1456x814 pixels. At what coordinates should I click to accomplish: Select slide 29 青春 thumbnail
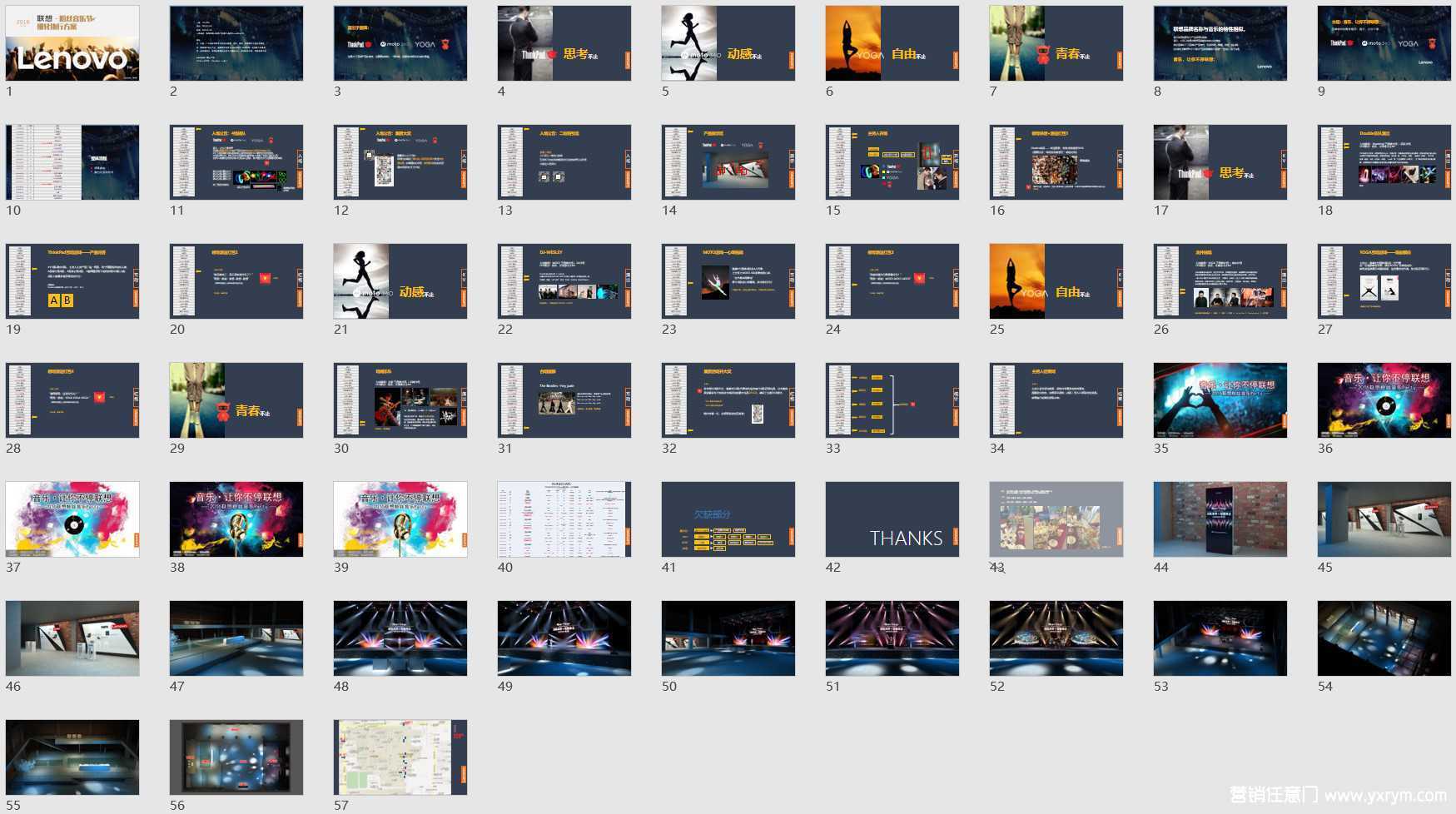[236, 400]
